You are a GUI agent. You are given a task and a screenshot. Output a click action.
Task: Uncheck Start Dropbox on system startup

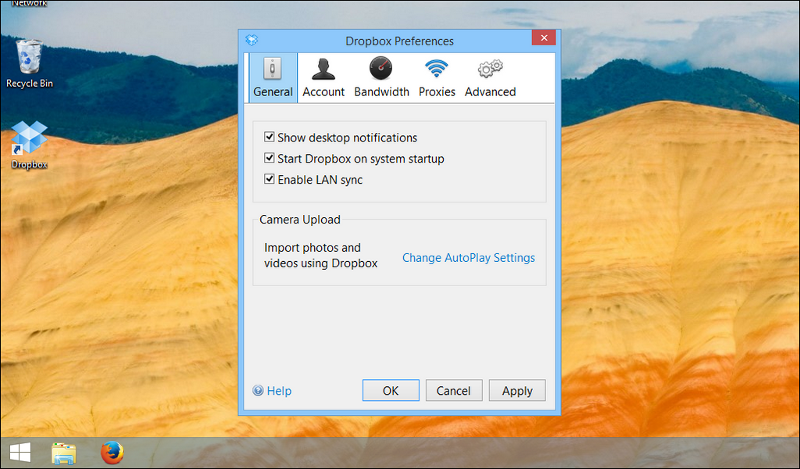pyautogui.click(x=269, y=159)
